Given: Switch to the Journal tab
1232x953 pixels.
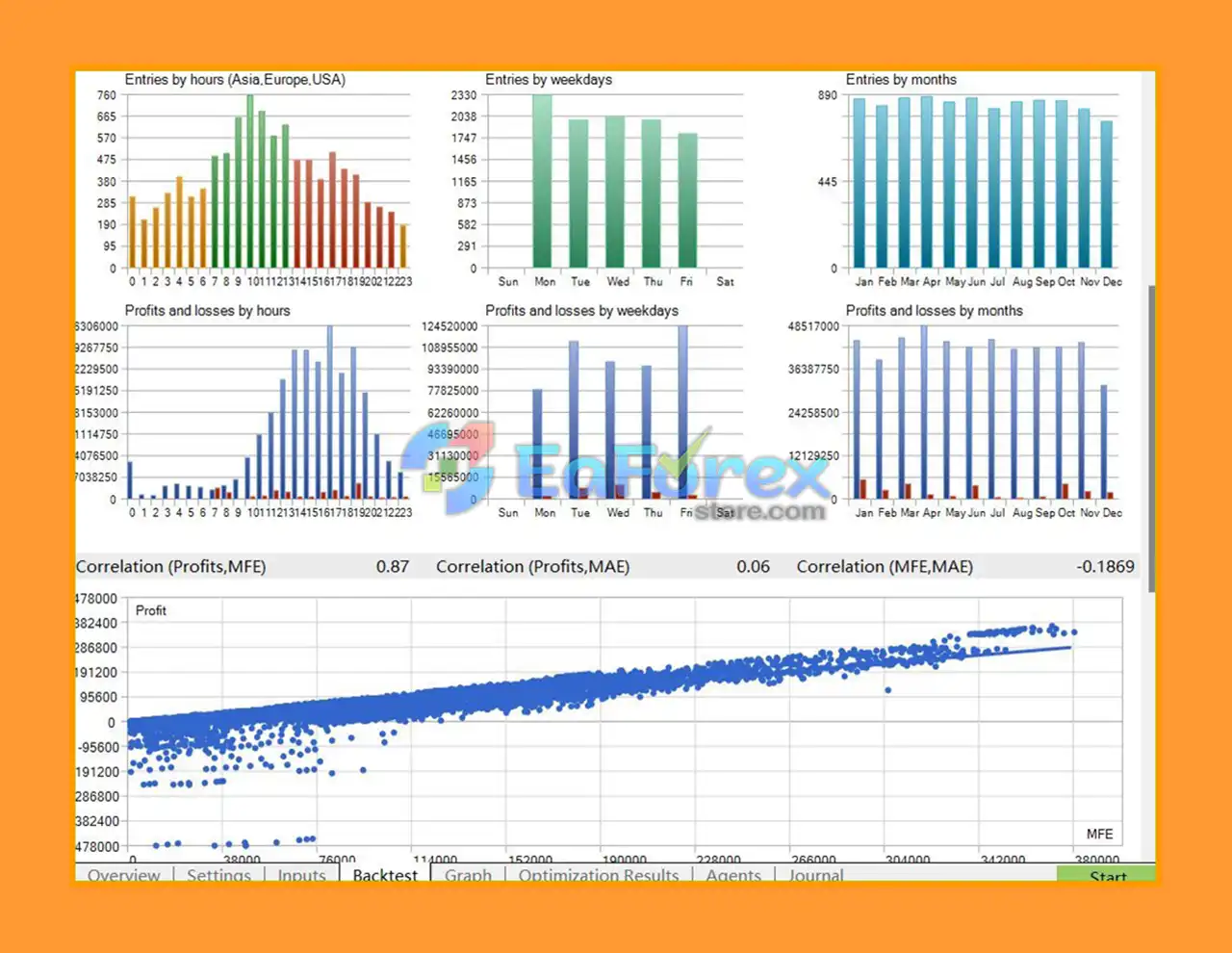Looking at the screenshot, I should pos(816,874).
